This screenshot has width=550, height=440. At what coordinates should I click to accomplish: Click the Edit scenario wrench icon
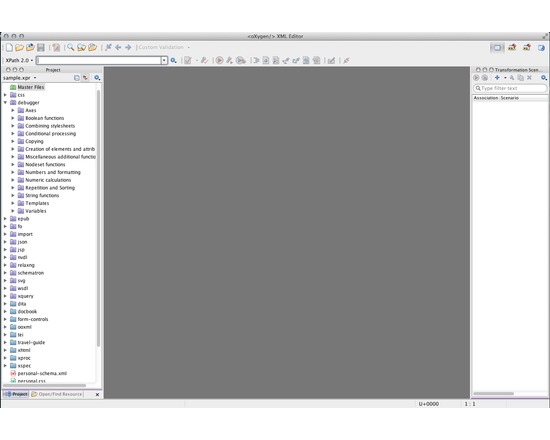pyautogui.click(x=512, y=78)
